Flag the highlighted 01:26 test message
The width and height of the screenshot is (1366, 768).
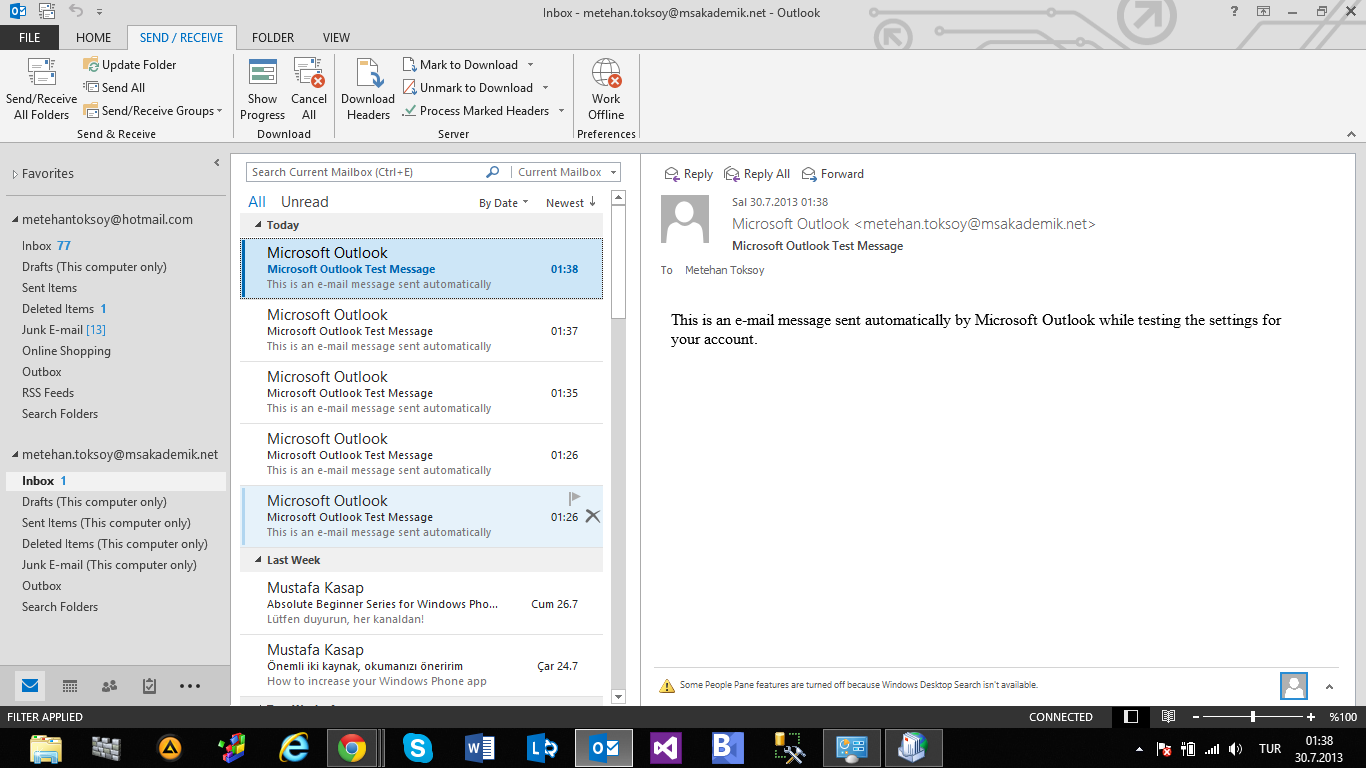pyautogui.click(x=574, y=498)
